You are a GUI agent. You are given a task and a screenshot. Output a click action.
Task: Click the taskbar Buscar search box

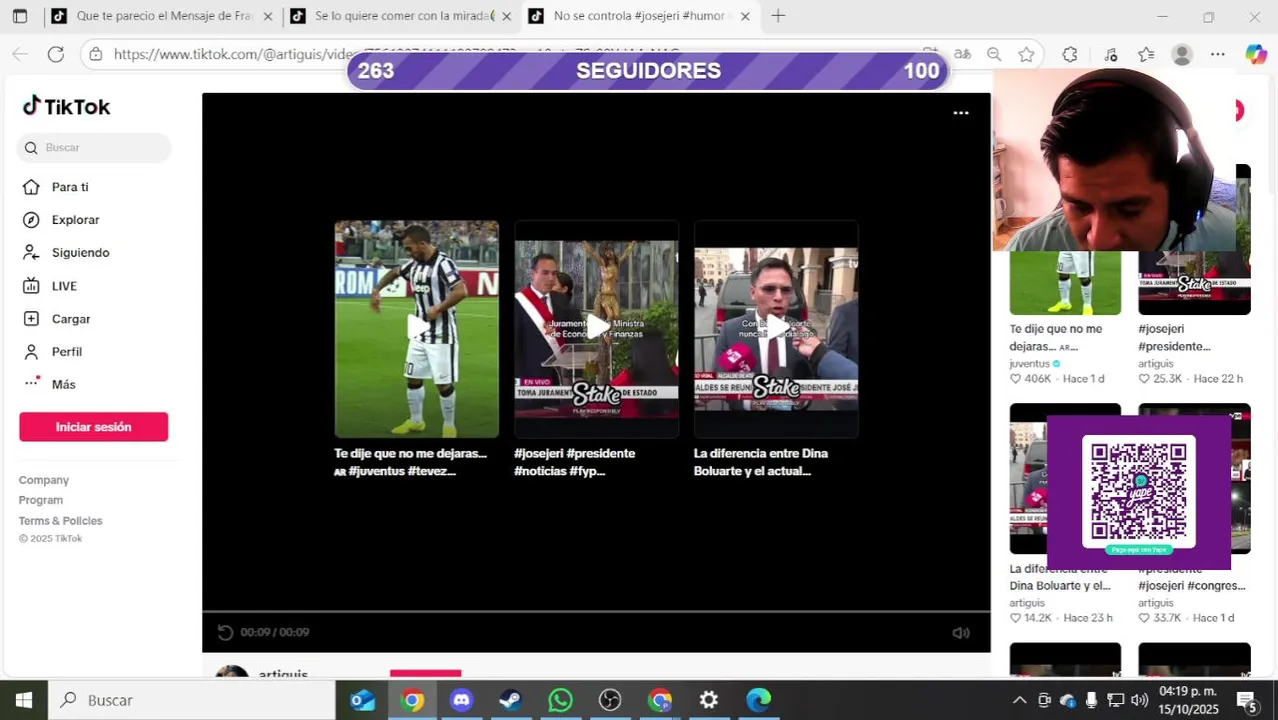(x=191, y=700)
